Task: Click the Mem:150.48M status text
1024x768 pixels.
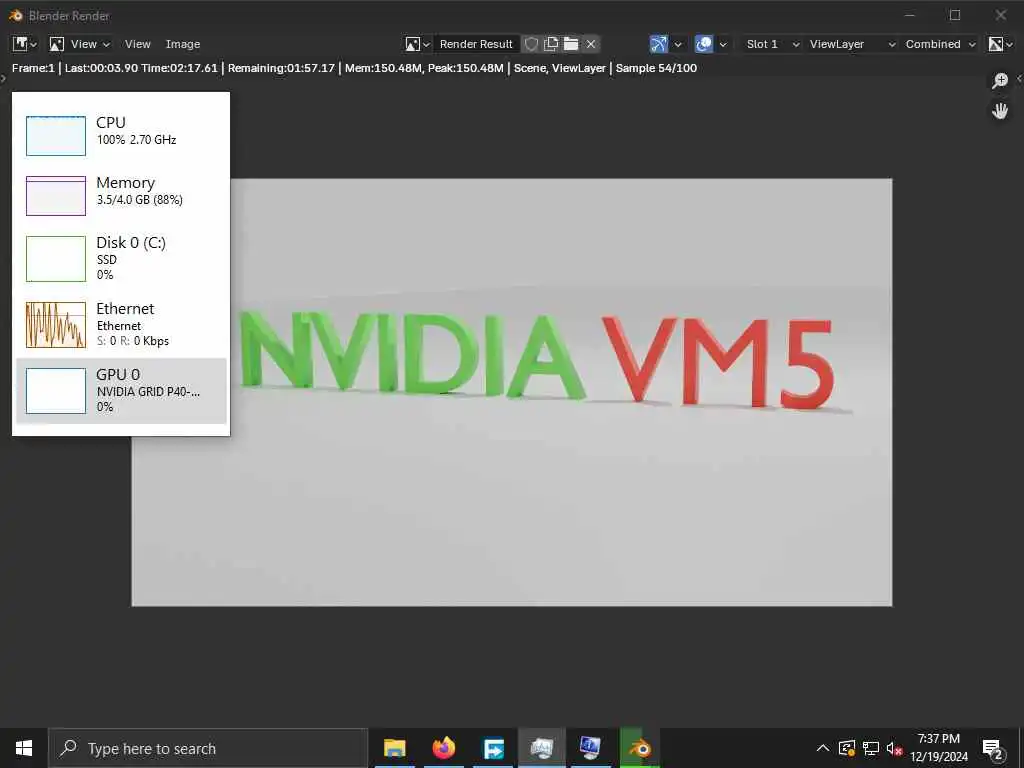Action: (x=383, y=68)
